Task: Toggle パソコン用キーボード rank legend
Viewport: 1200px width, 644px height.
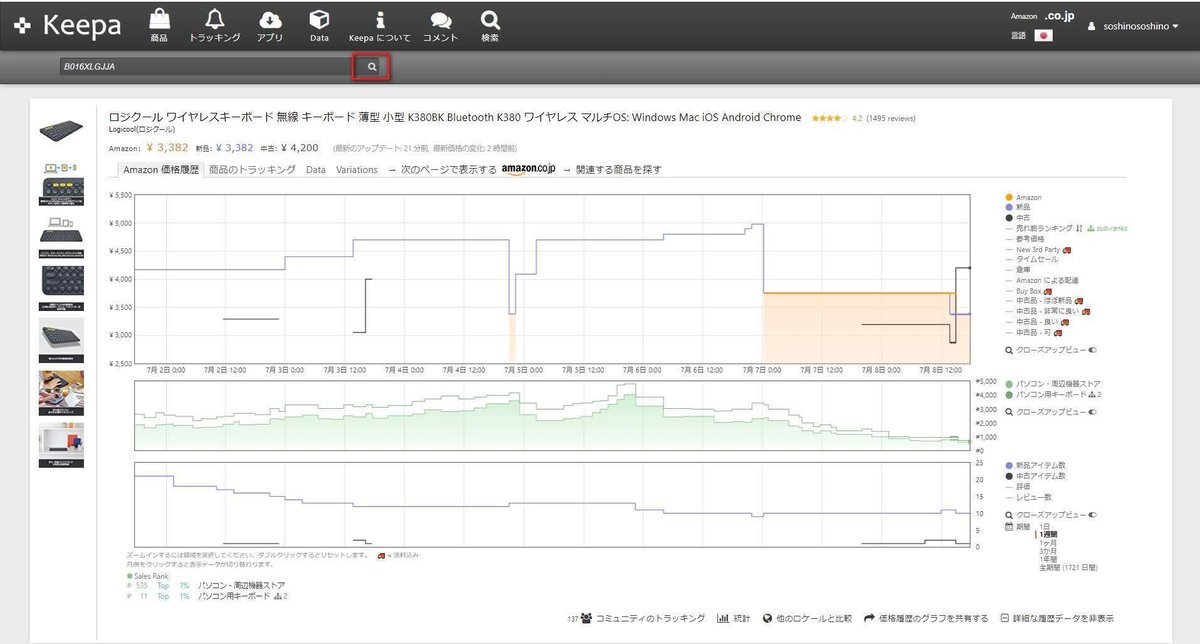Action: pos(1053,394)
